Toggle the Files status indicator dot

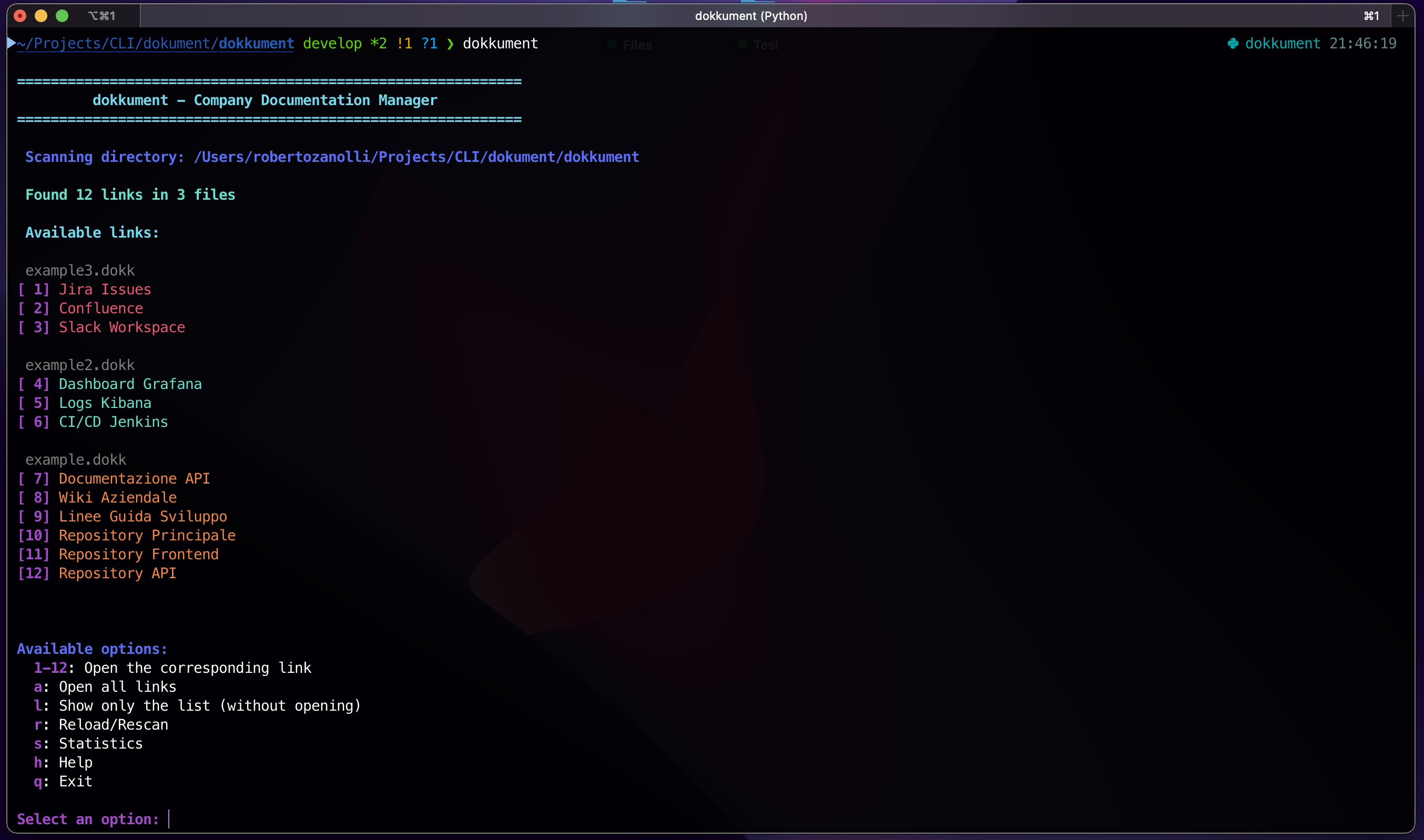(612, 44)
